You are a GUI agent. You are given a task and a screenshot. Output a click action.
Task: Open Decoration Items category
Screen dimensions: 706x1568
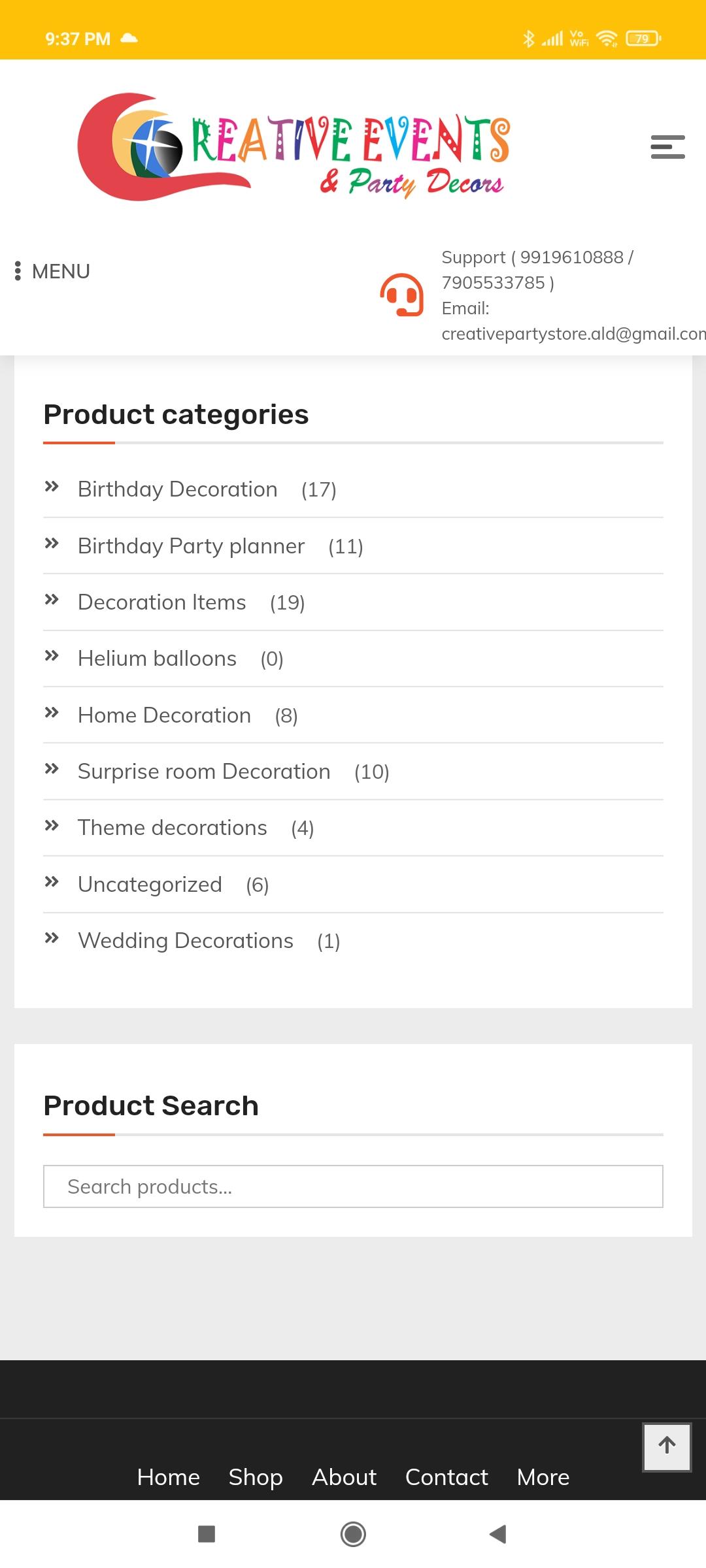[161, 602]
